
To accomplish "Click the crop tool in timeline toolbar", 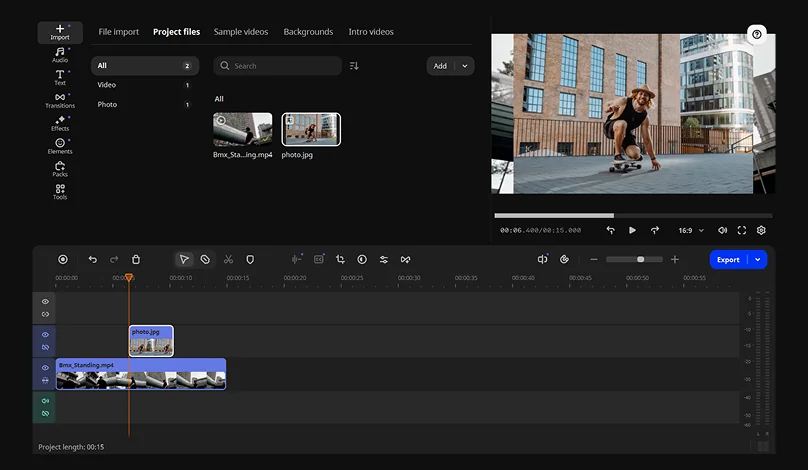I will [340, 259].
